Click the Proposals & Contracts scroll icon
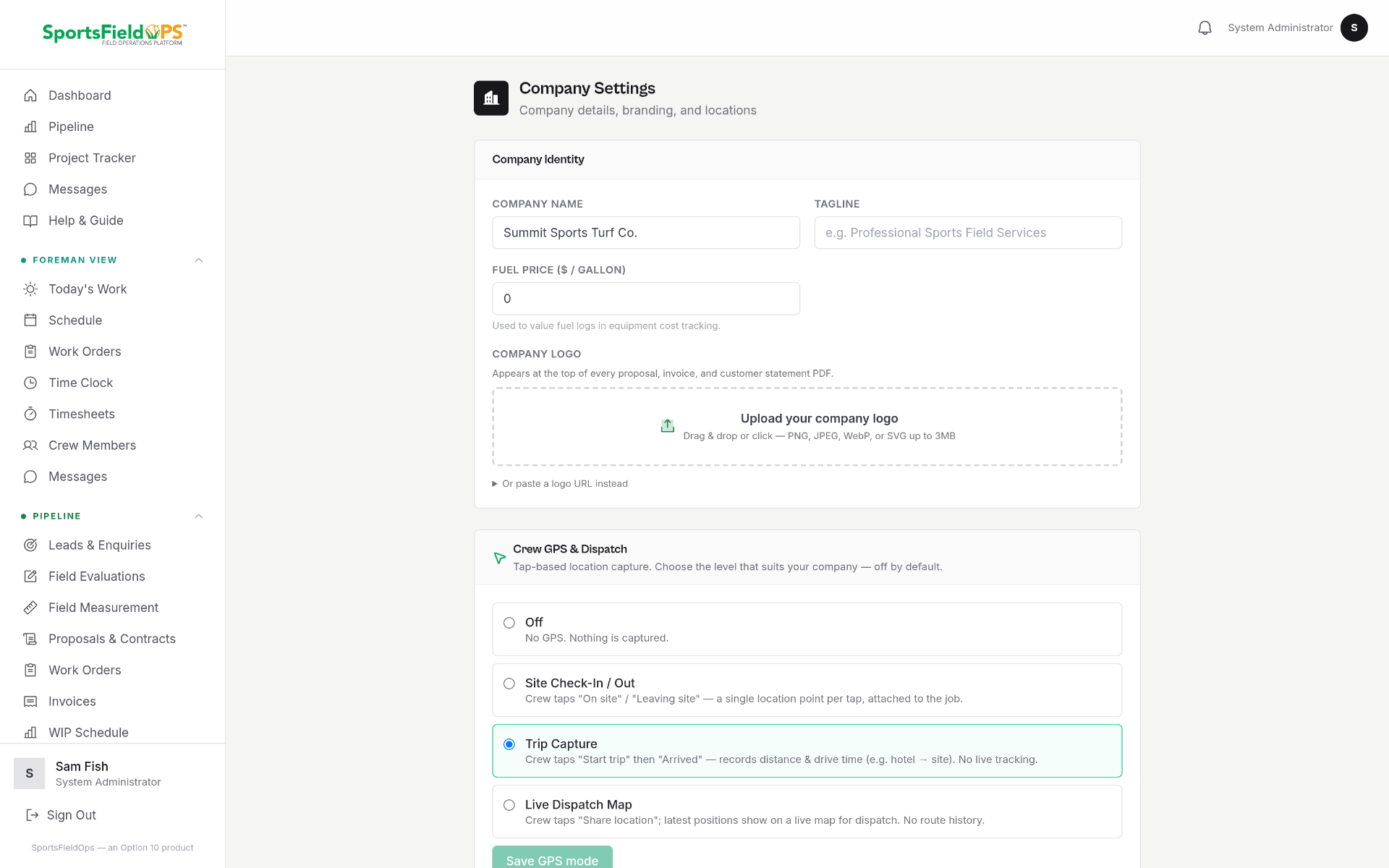The width and height of the screenshot is (1389, 868). pos(30,639)
